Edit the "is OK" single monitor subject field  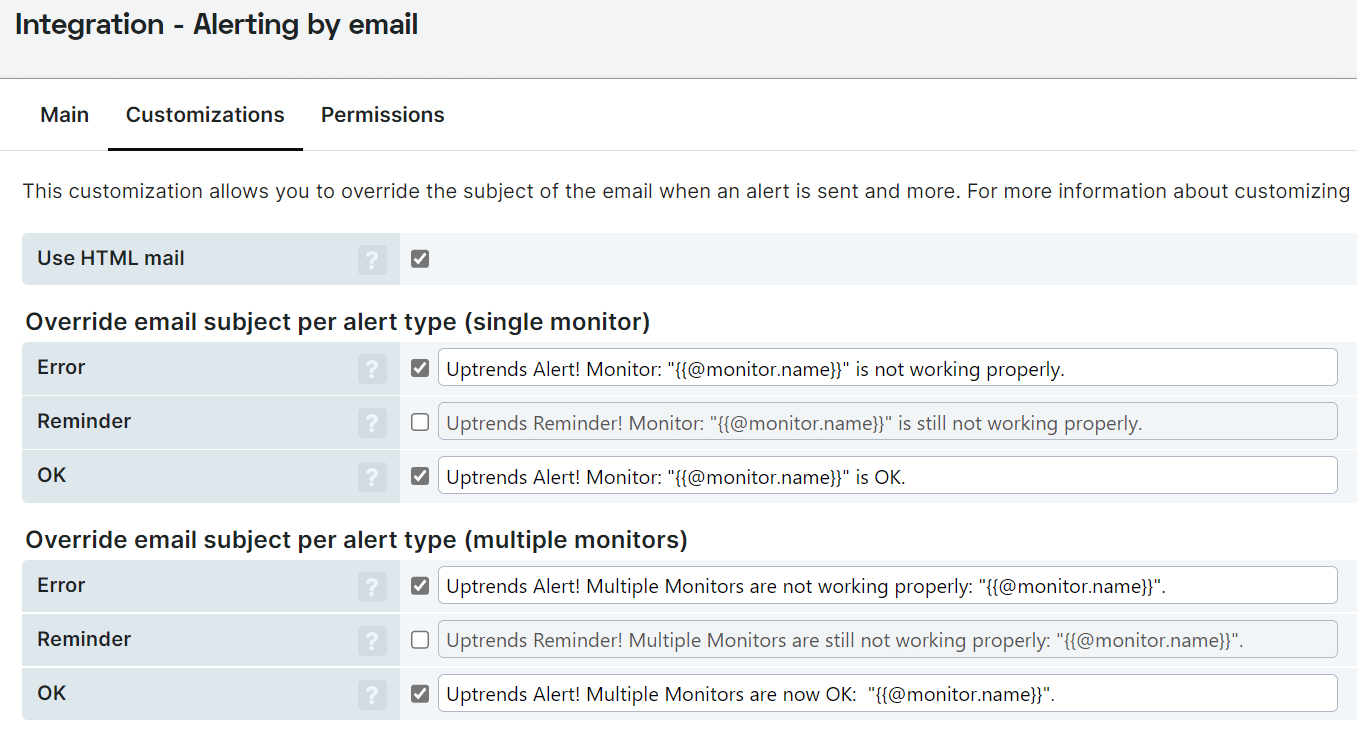(x=887, y=475)
